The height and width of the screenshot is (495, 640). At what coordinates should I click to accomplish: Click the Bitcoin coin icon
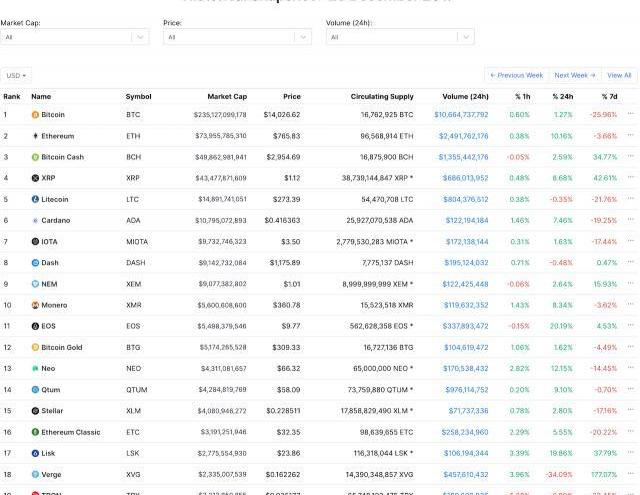click(x=35, y=115)
